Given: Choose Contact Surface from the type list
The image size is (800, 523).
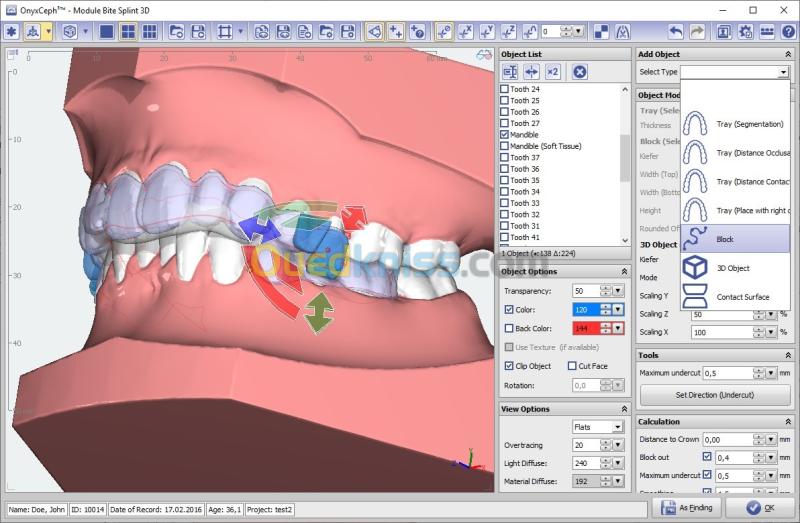Looking at the screenshot, I should 736,296.
